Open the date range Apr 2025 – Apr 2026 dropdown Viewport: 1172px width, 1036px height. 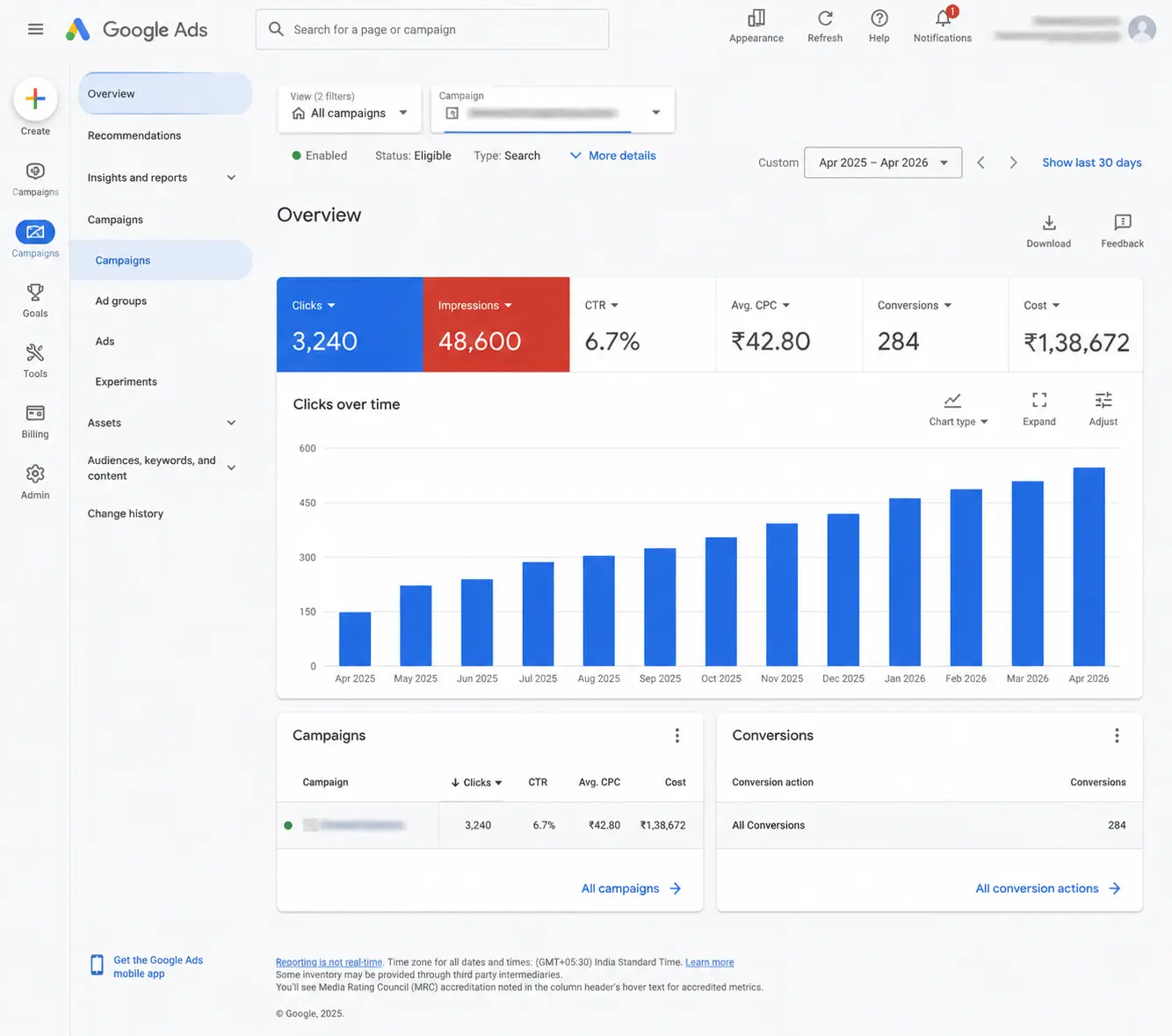pos(882,163)
